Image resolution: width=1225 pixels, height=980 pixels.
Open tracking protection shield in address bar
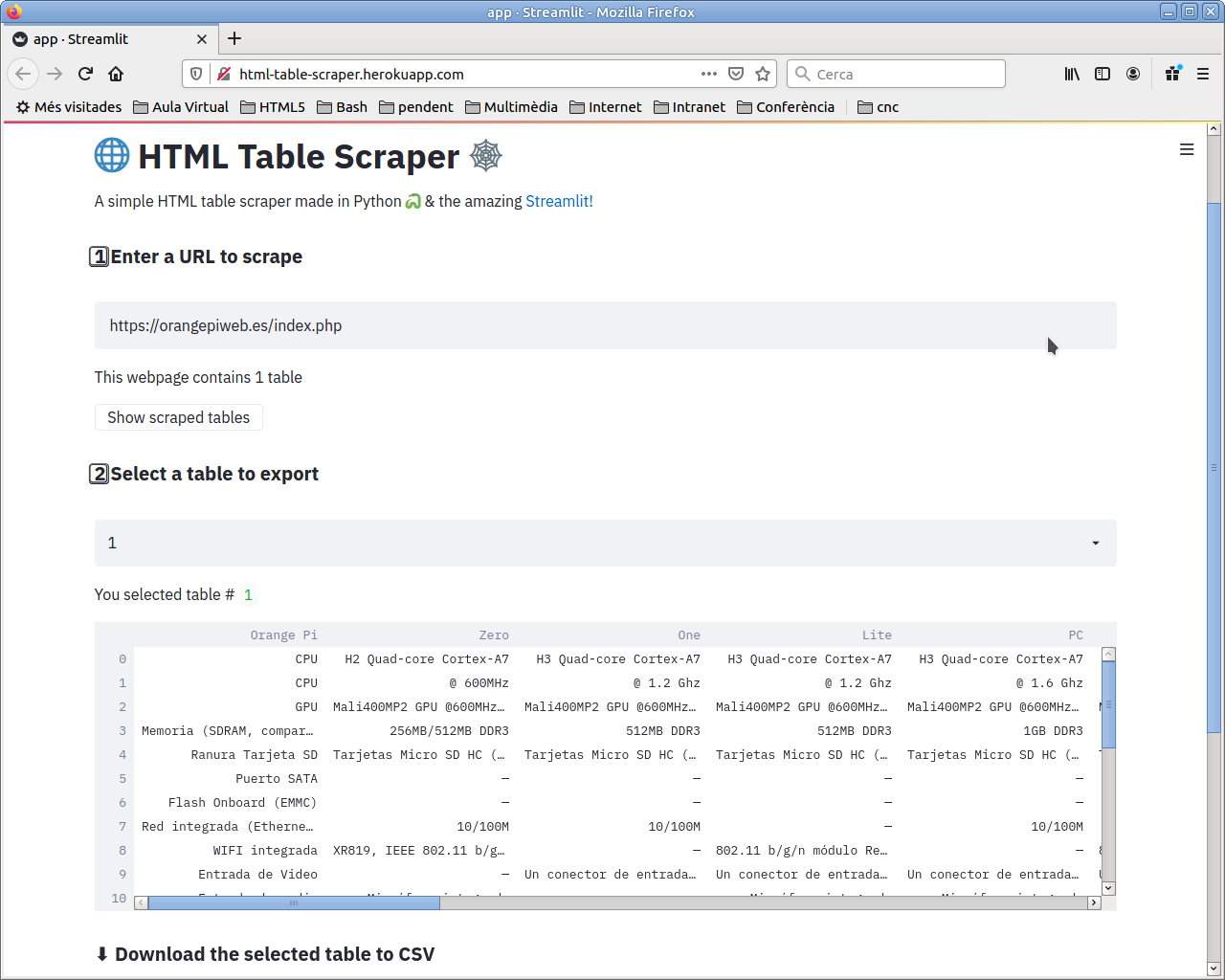click(196, 74)
